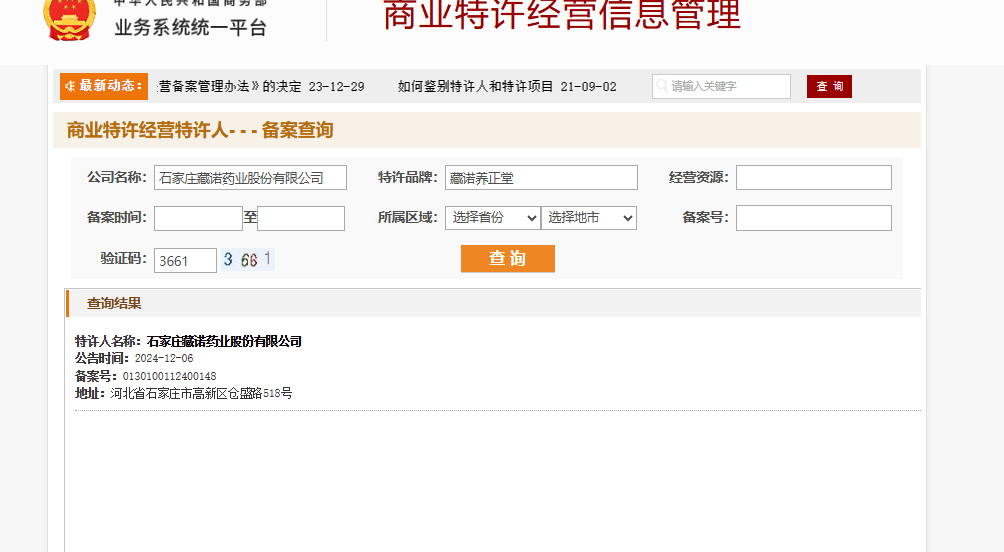
Task: Click the 公告时间 value 2024-12-06
Action: pyautogui.click(x=164, y=359)
